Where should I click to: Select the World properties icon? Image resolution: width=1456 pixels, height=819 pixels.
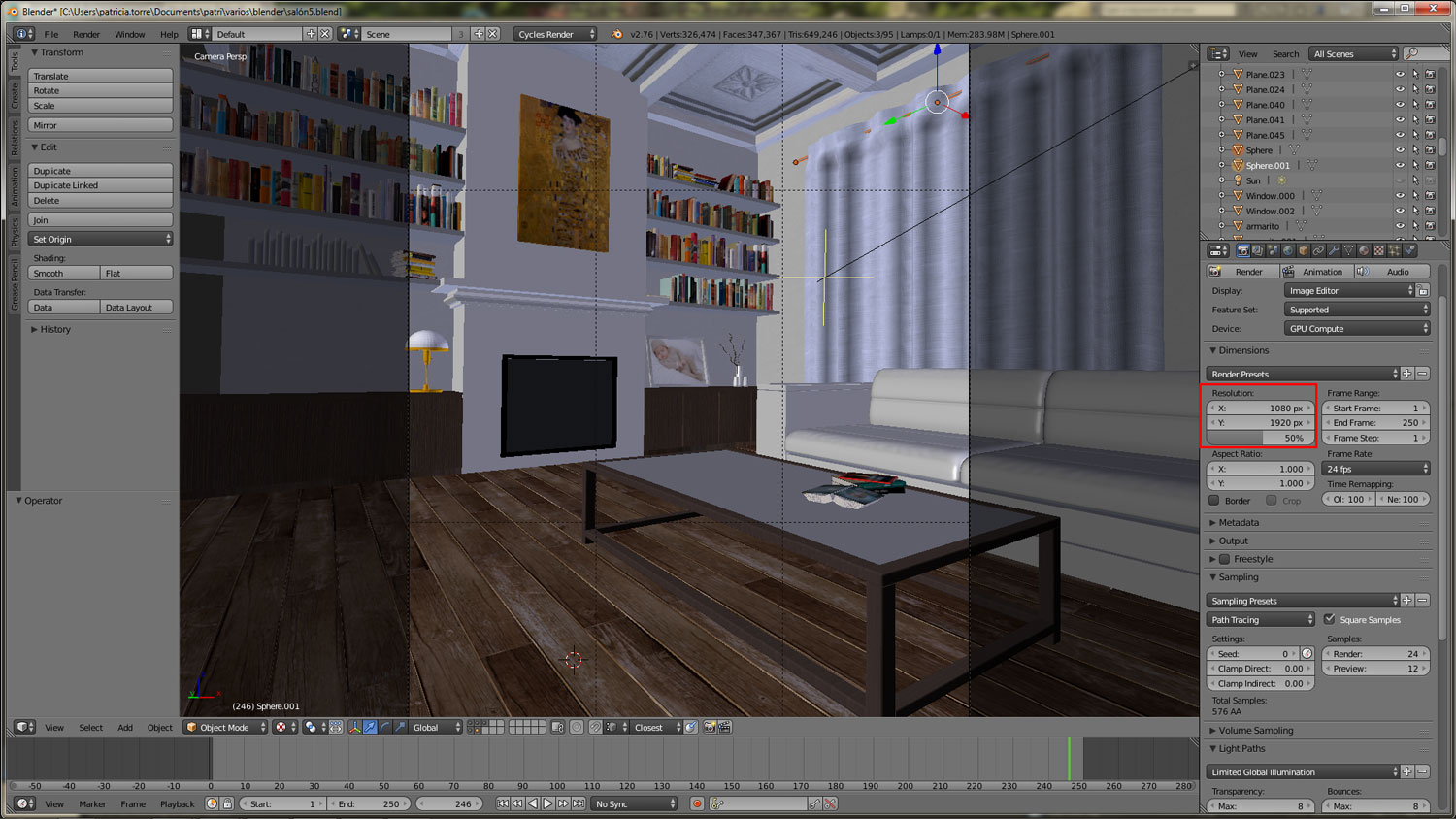1288,250
